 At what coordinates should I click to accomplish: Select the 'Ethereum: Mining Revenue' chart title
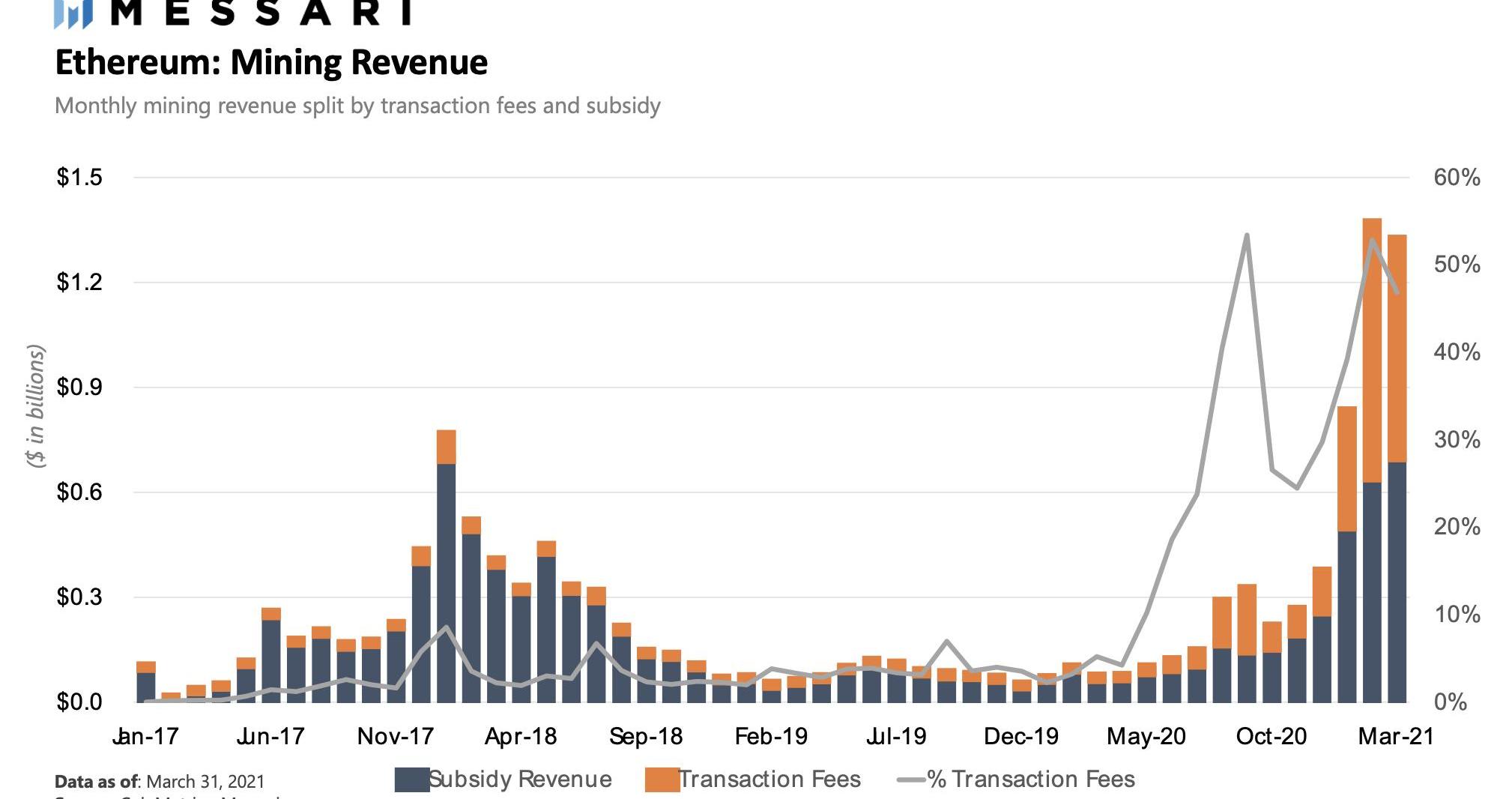(x=271, y=62)
